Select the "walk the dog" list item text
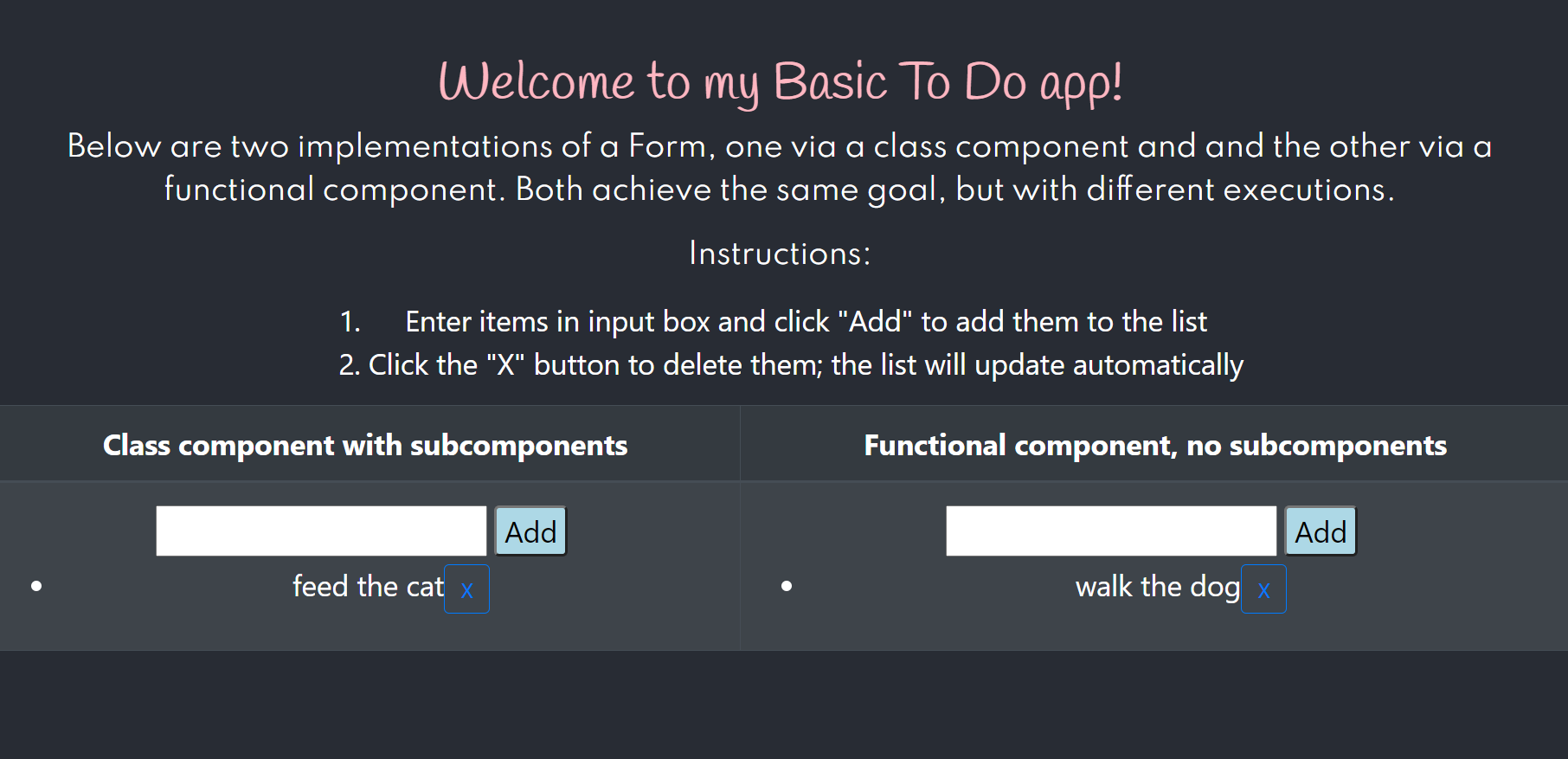Viewport: 1568px width, 759px height. coord(1157,586)
